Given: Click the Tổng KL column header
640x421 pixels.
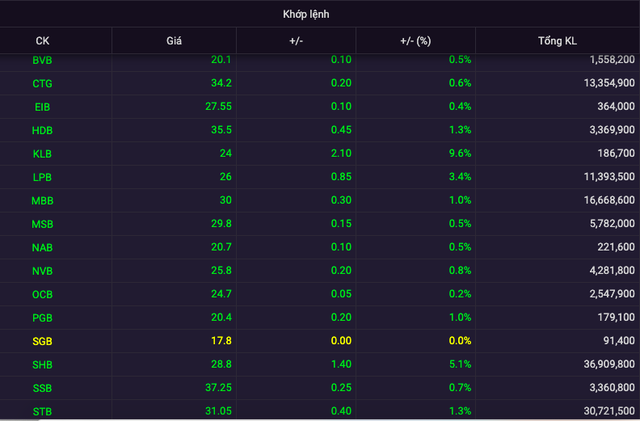Looking at the screenshot, I should 557,41.
